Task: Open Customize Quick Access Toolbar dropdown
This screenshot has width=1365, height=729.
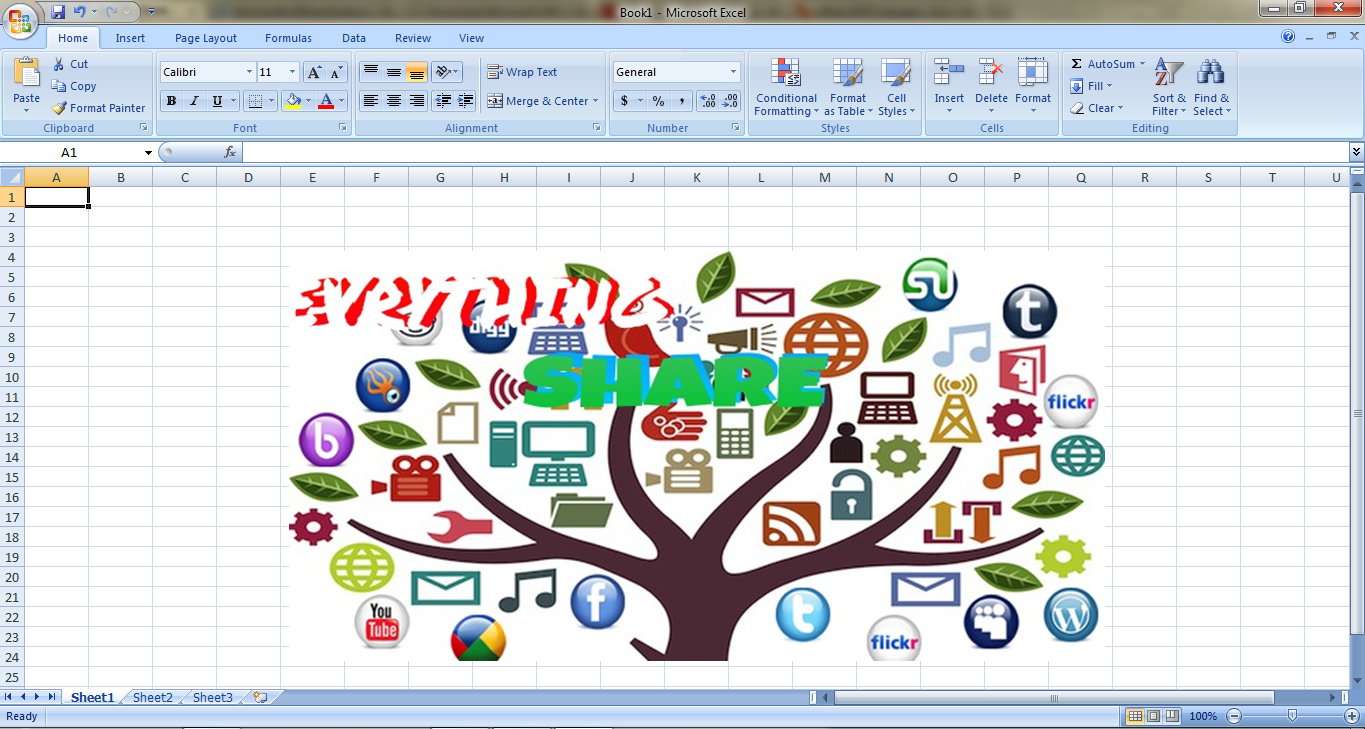Action: (151, 12)
